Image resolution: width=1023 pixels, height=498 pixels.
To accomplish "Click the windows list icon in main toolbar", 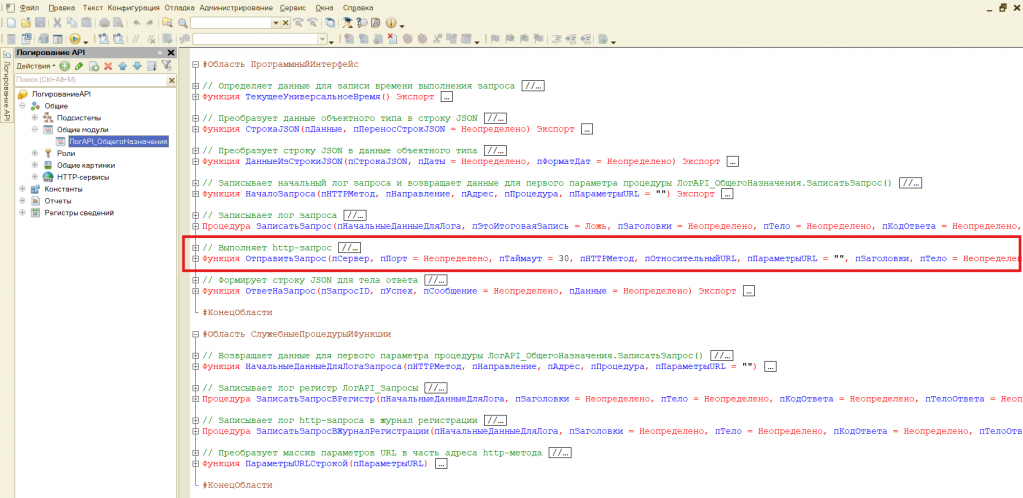I will [330, 23].
